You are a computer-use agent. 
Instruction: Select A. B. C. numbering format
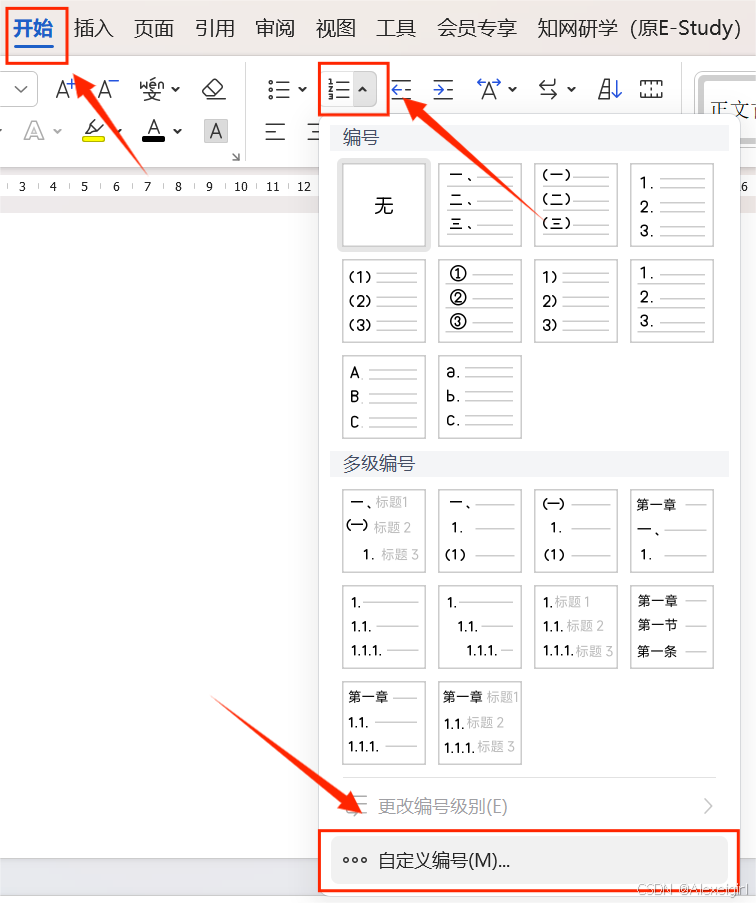point(384,397)
